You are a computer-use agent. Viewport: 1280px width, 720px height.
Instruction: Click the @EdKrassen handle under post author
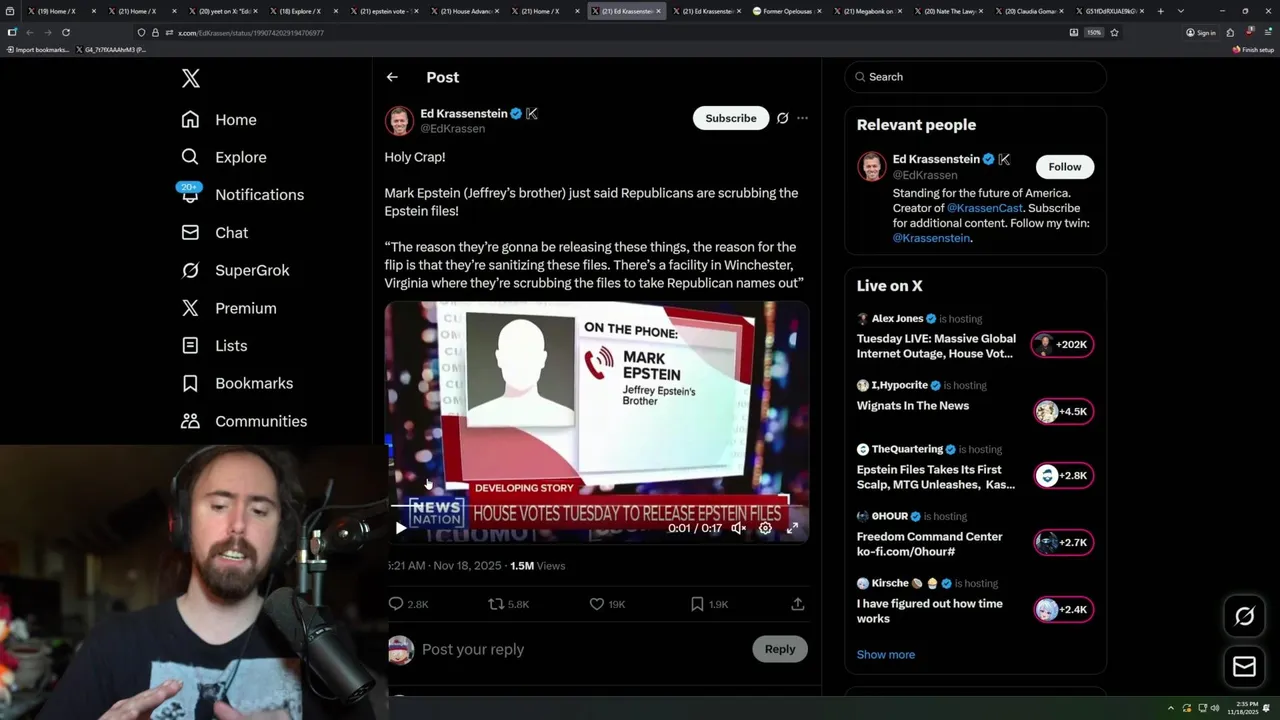click(452, 129)
